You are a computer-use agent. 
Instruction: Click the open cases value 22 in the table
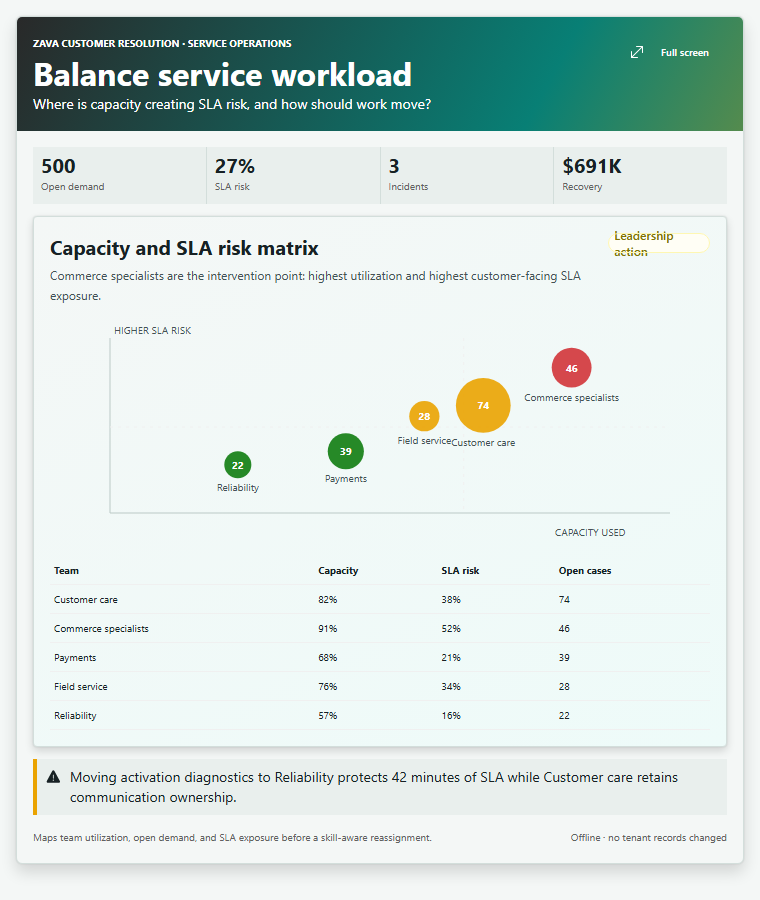[x=564, y=715]
